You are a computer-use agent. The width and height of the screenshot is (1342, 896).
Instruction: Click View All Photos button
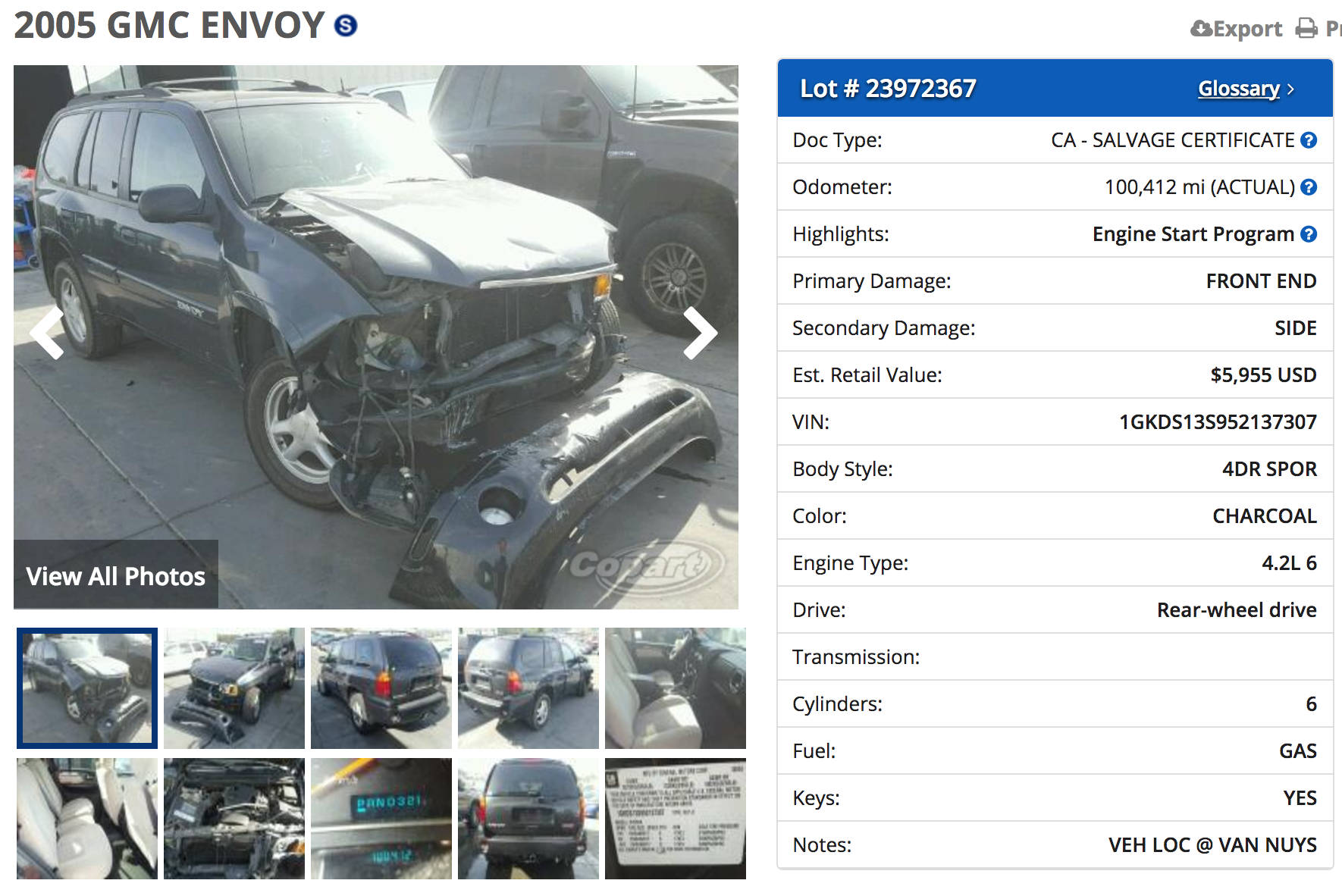(116, 575)
